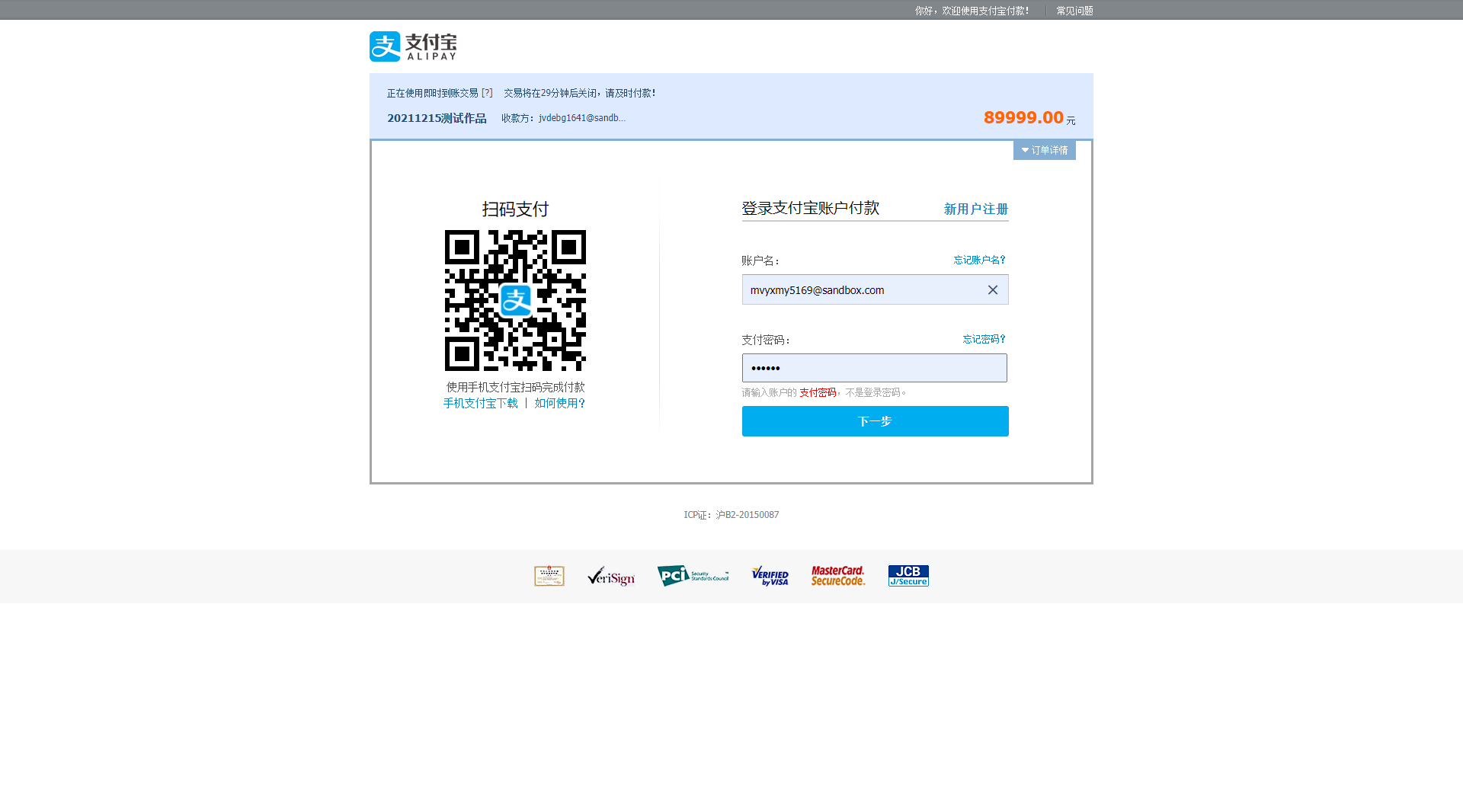This screenshot has width=1463, height=812.
Task: Open the 手机支付宝下载 link
Action: (481, 403)
